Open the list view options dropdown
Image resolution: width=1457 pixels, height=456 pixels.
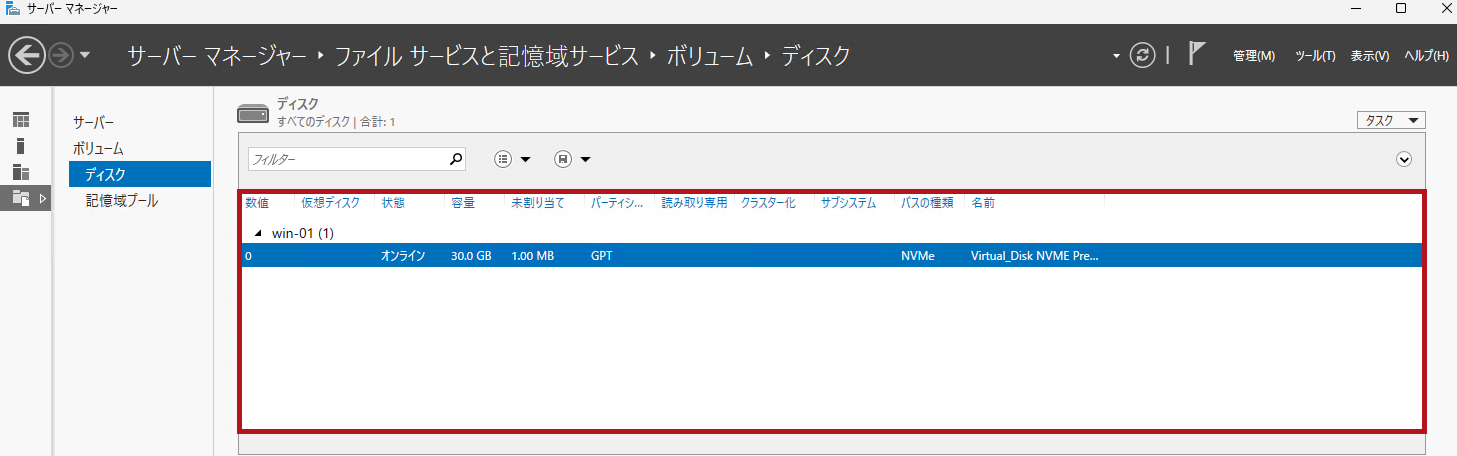point(513,159)
